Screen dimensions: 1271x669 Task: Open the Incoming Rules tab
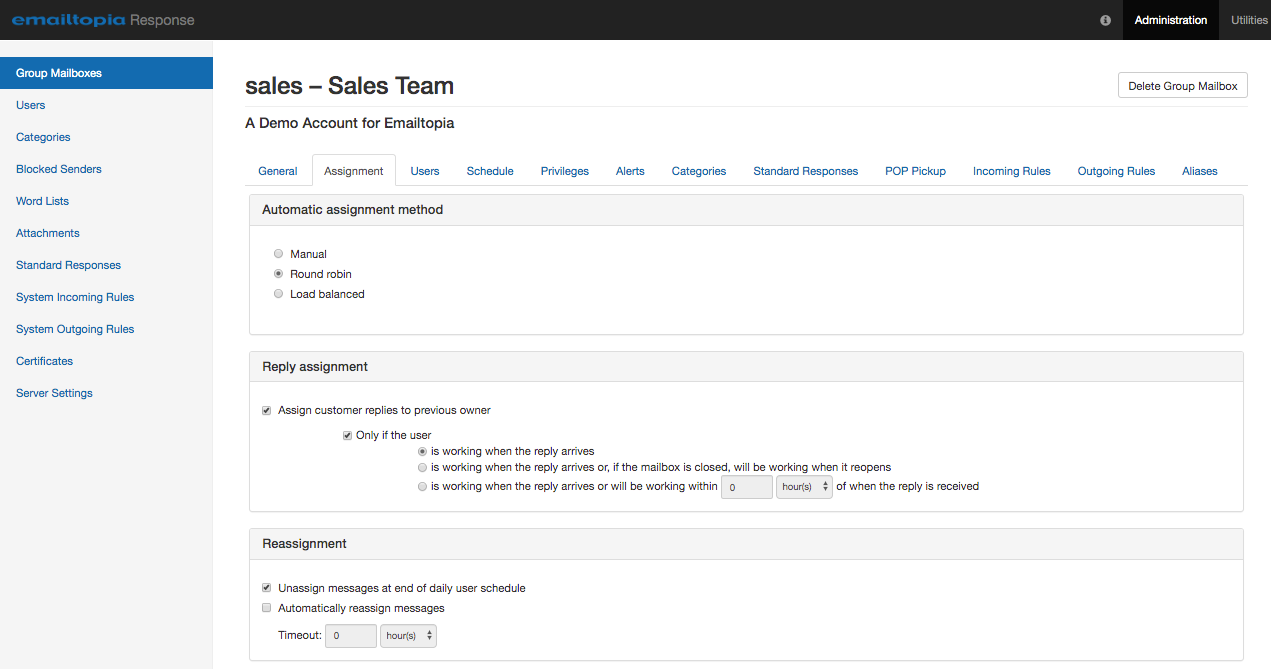(x=1011, y=171)
